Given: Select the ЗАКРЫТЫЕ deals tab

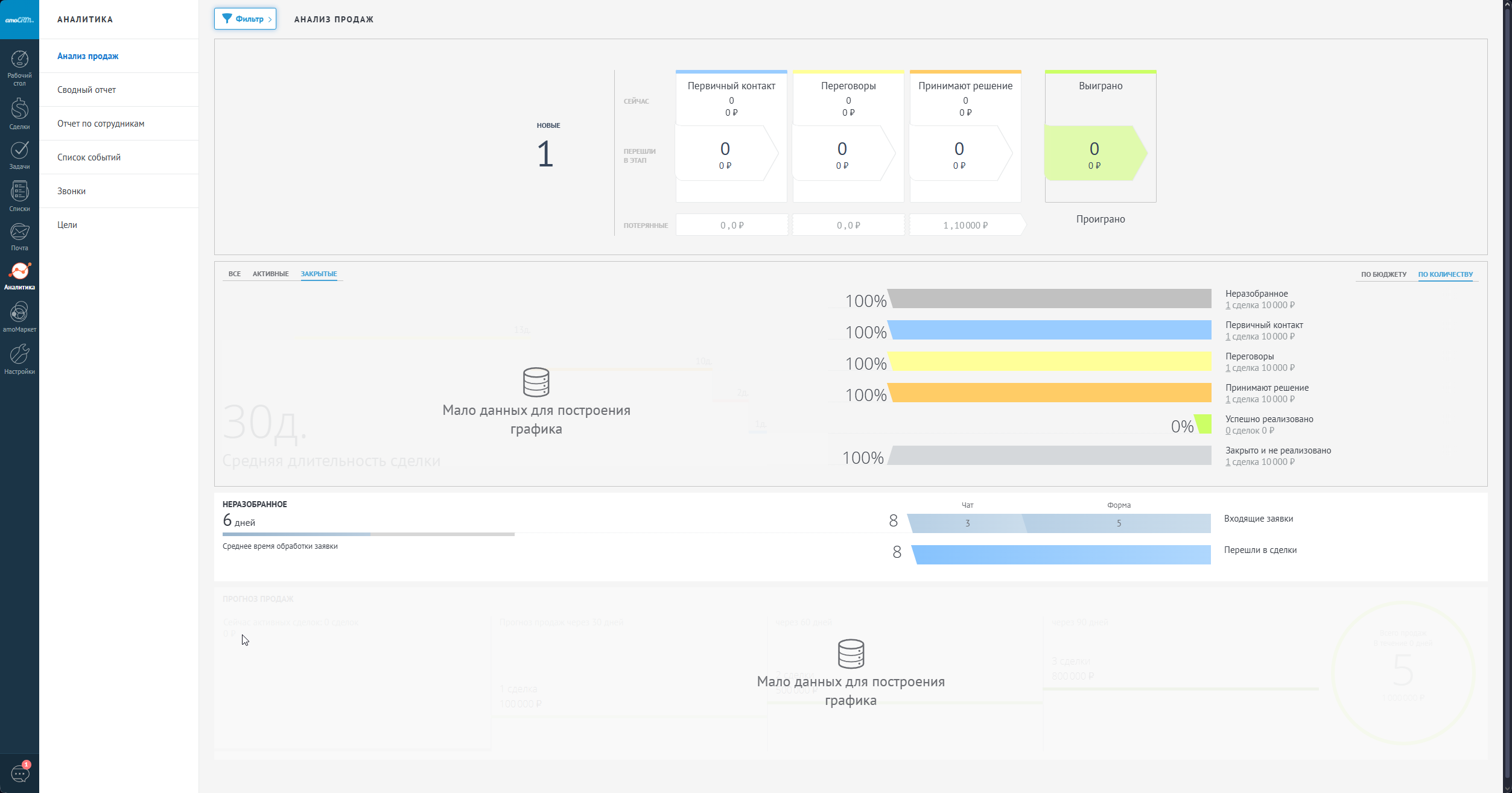Looking at the screenshot, I should point(319,274).
